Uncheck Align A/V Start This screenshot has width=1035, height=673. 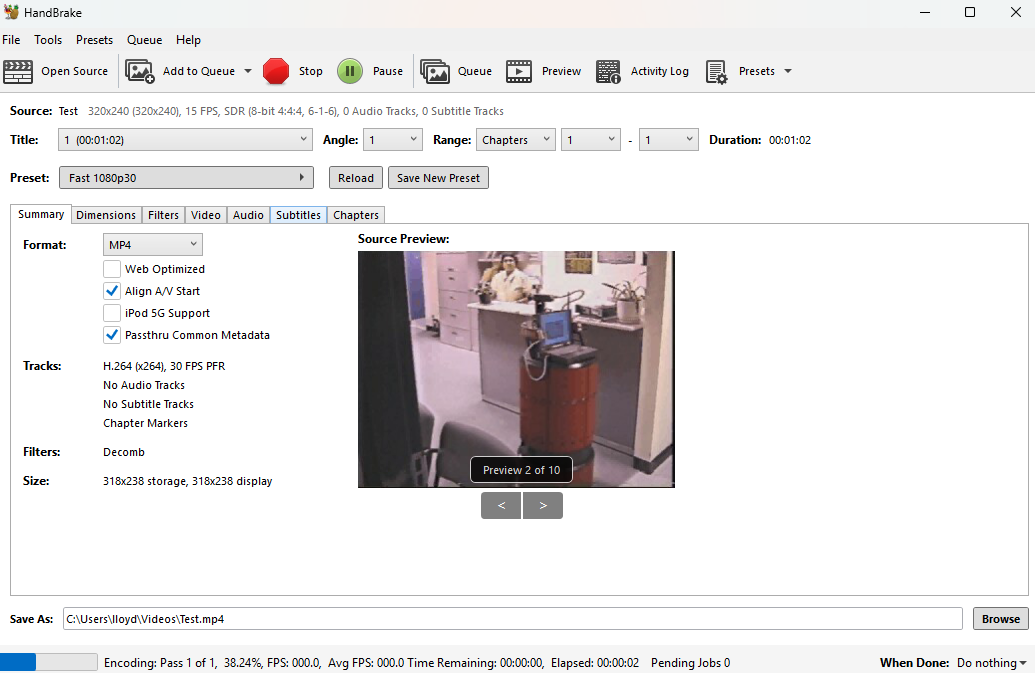coord(112,291)
